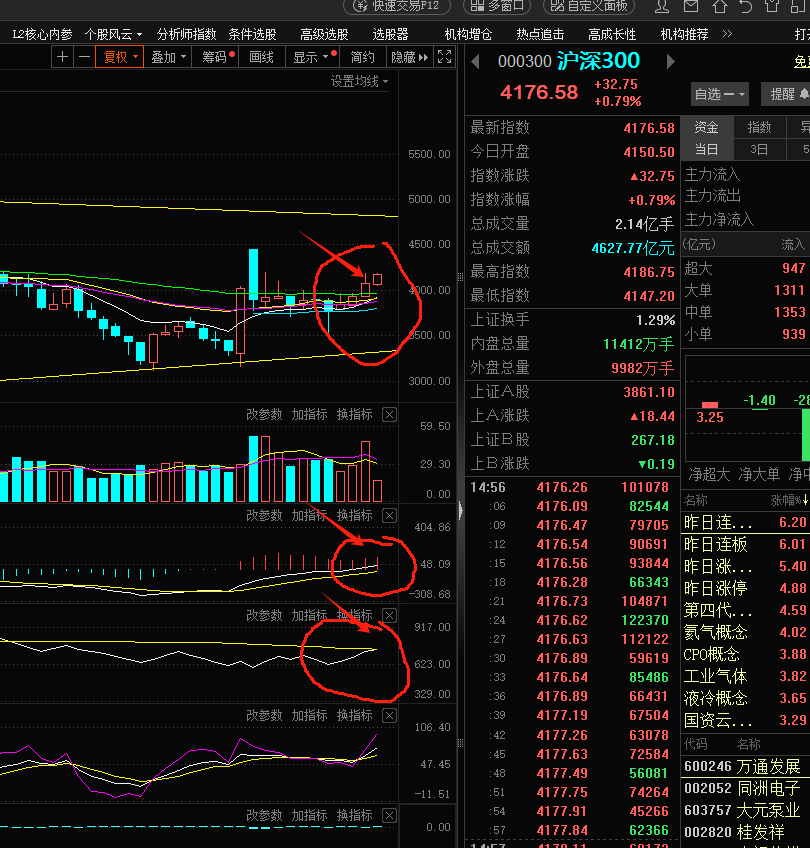The image size is (810, 848).
Task: Open the 显示 display dropdown
Action: tap(314, 57)
